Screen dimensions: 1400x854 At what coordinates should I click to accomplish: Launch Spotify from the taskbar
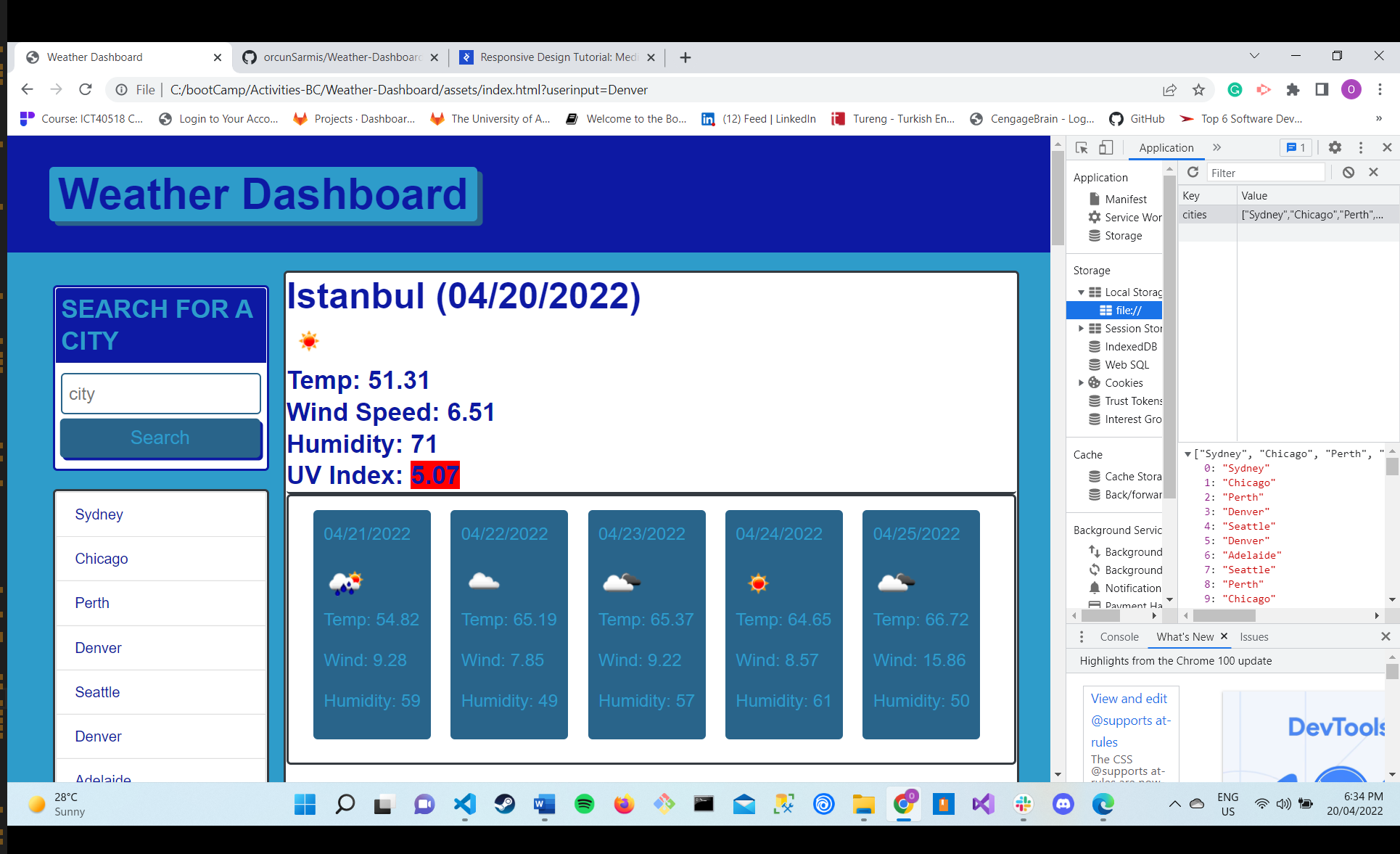(585, 805)
